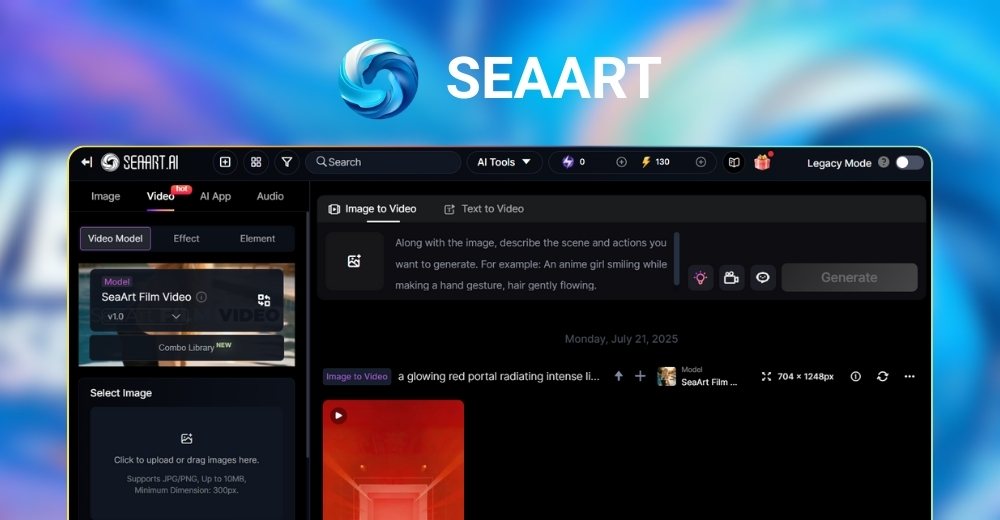Click the regenerate refresh icon on result row
The image size is (1000, 520).
882,376
